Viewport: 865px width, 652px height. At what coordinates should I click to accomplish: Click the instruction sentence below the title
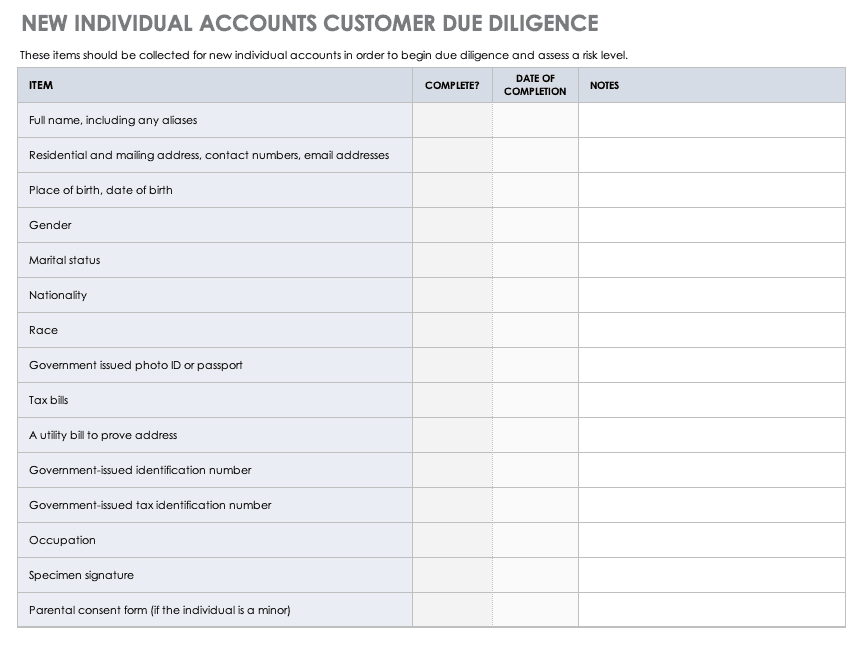coord(324,55)
